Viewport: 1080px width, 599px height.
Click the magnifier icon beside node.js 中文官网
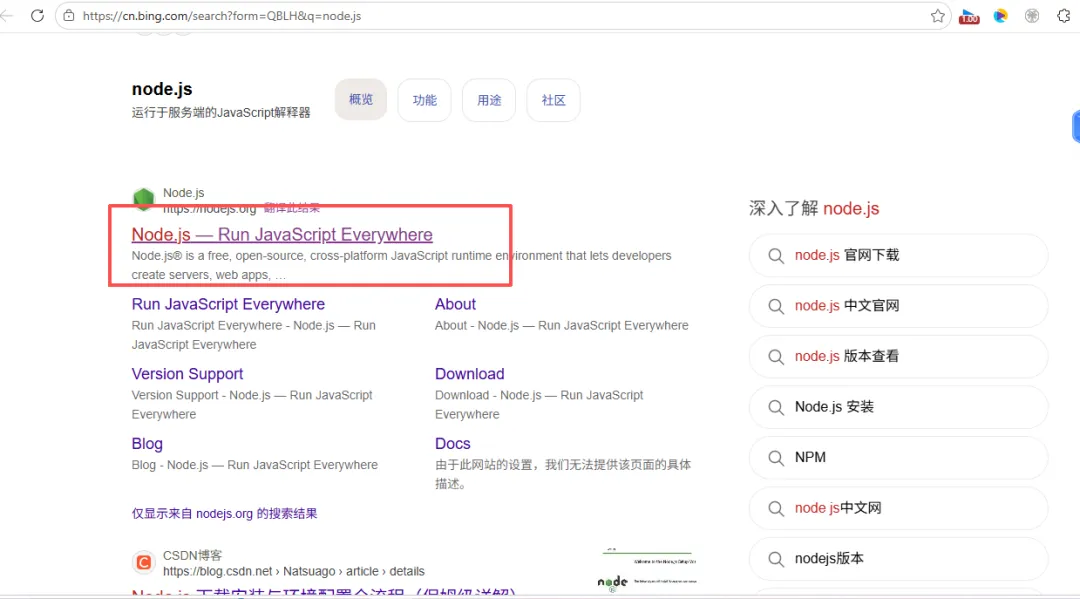[776, 306]
